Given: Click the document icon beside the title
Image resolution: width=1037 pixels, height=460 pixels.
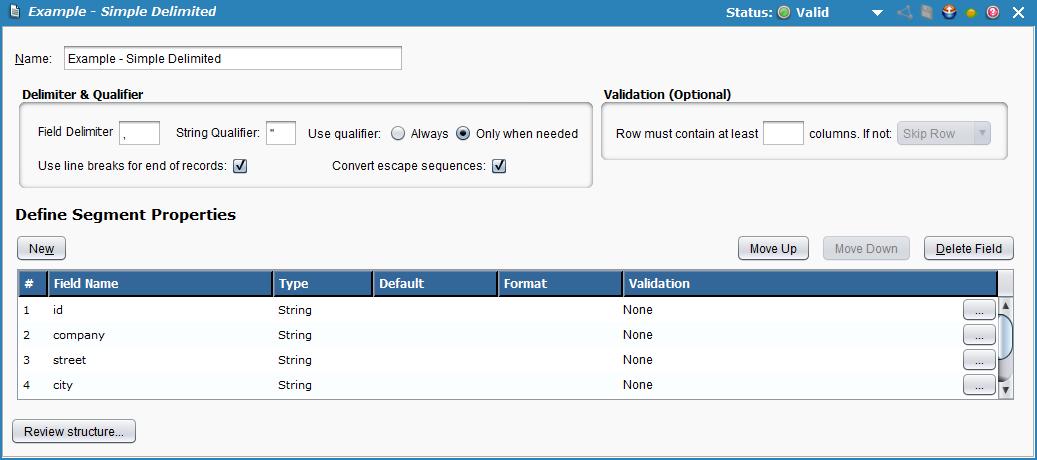Looking at the screenshot, I should point(13,13).
